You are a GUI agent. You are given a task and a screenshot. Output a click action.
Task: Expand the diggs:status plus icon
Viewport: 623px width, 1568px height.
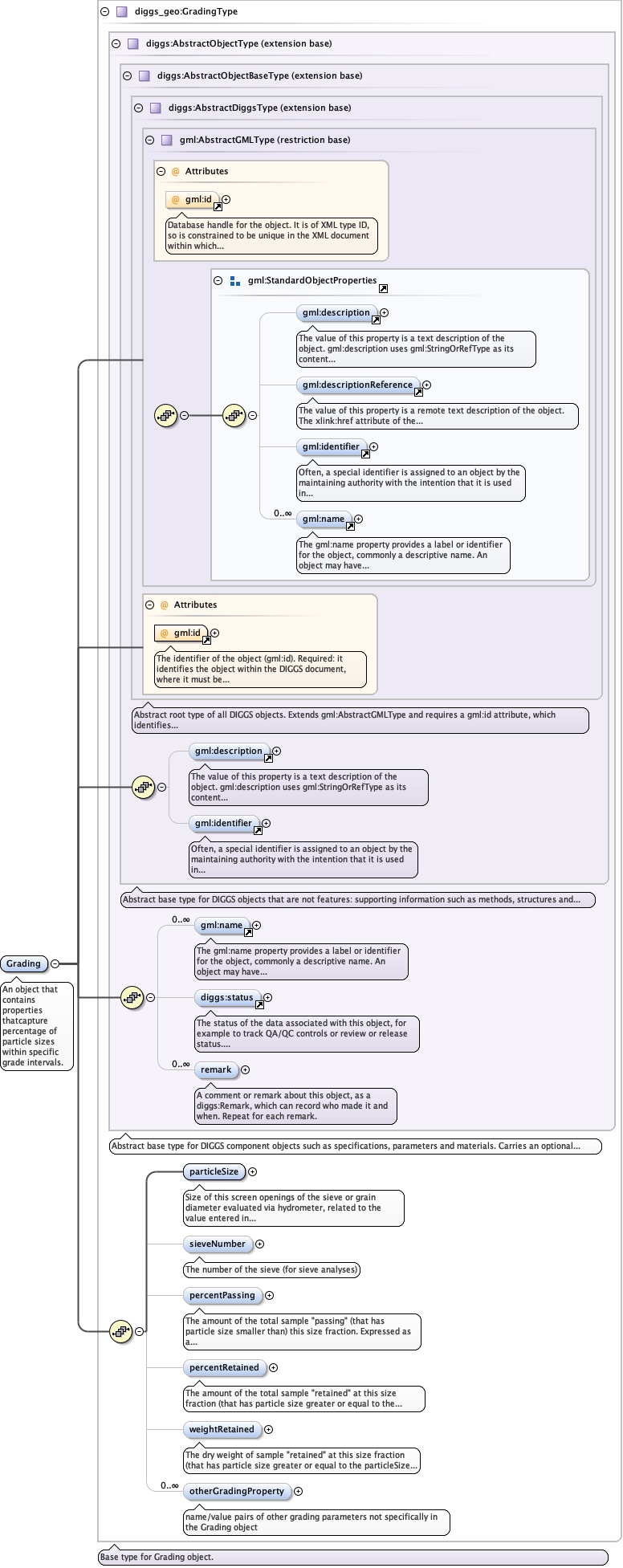267,998
